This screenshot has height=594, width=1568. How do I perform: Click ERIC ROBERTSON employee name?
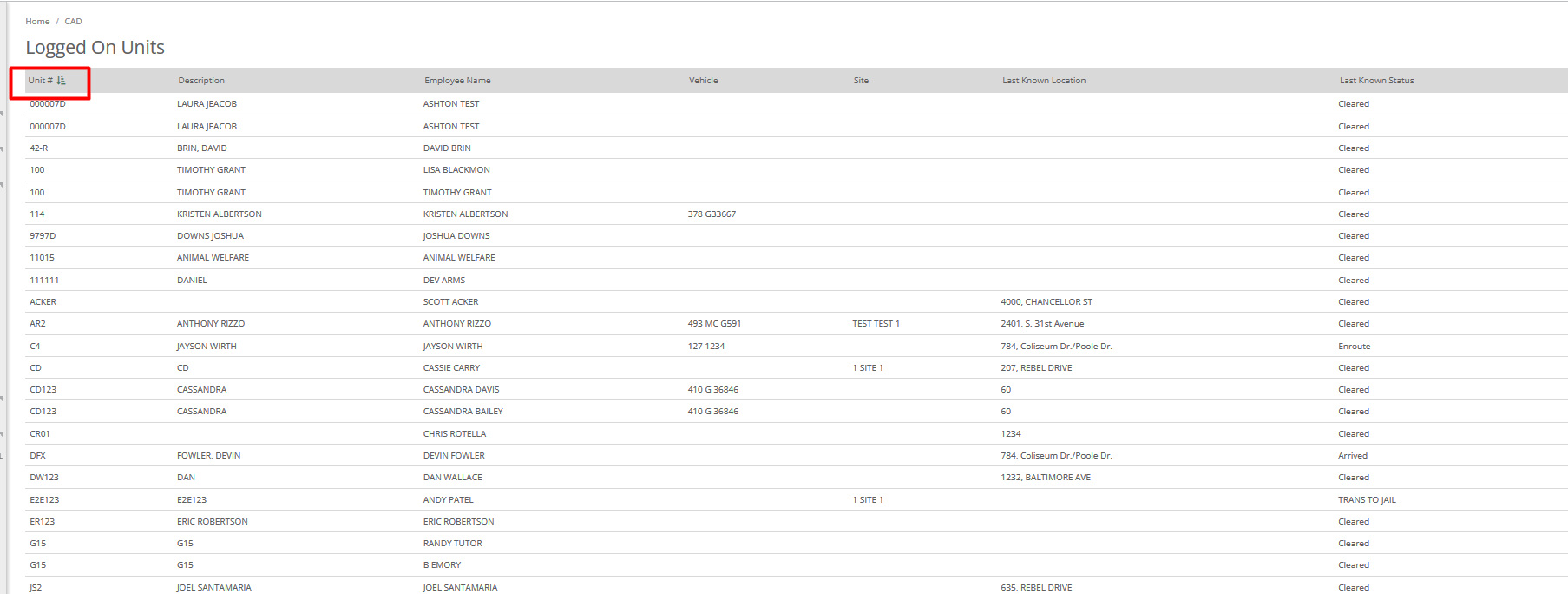coord(458,521)
